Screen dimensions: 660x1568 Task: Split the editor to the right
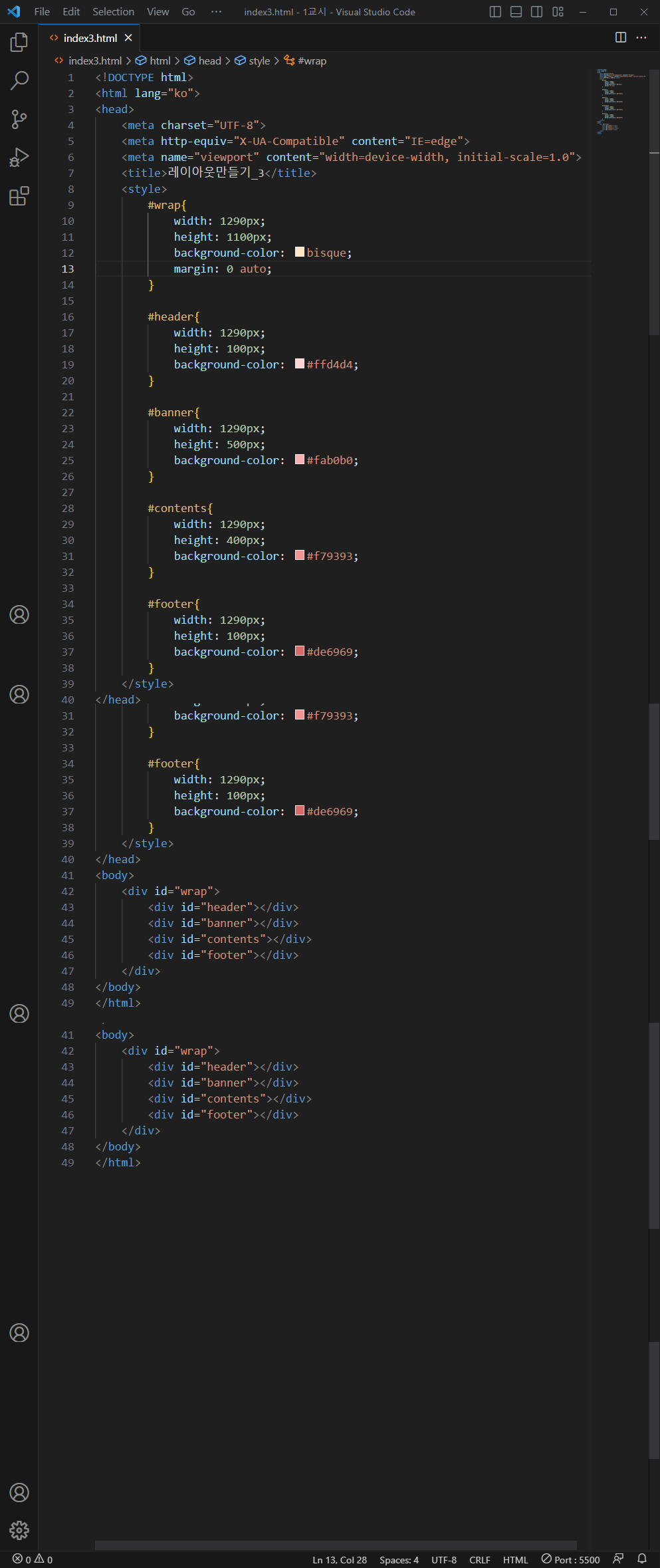[x=621, y=37]
